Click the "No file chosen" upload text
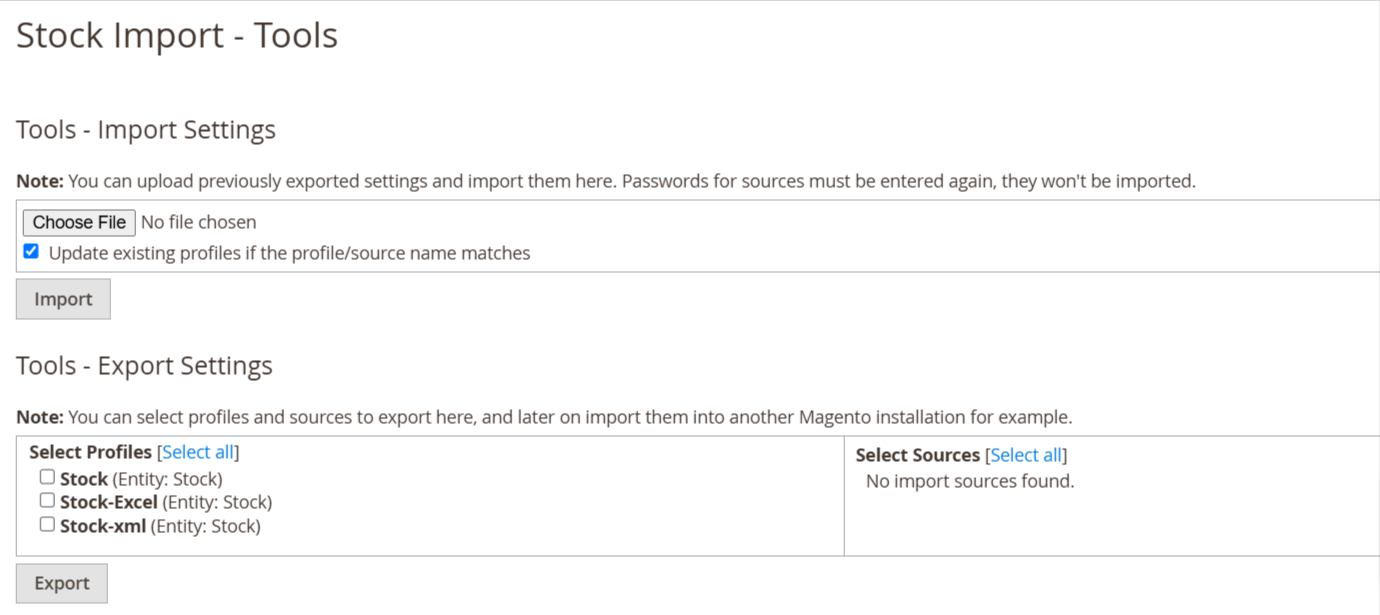The height and width of the screenshot is (615, 1380). [198, 222]
